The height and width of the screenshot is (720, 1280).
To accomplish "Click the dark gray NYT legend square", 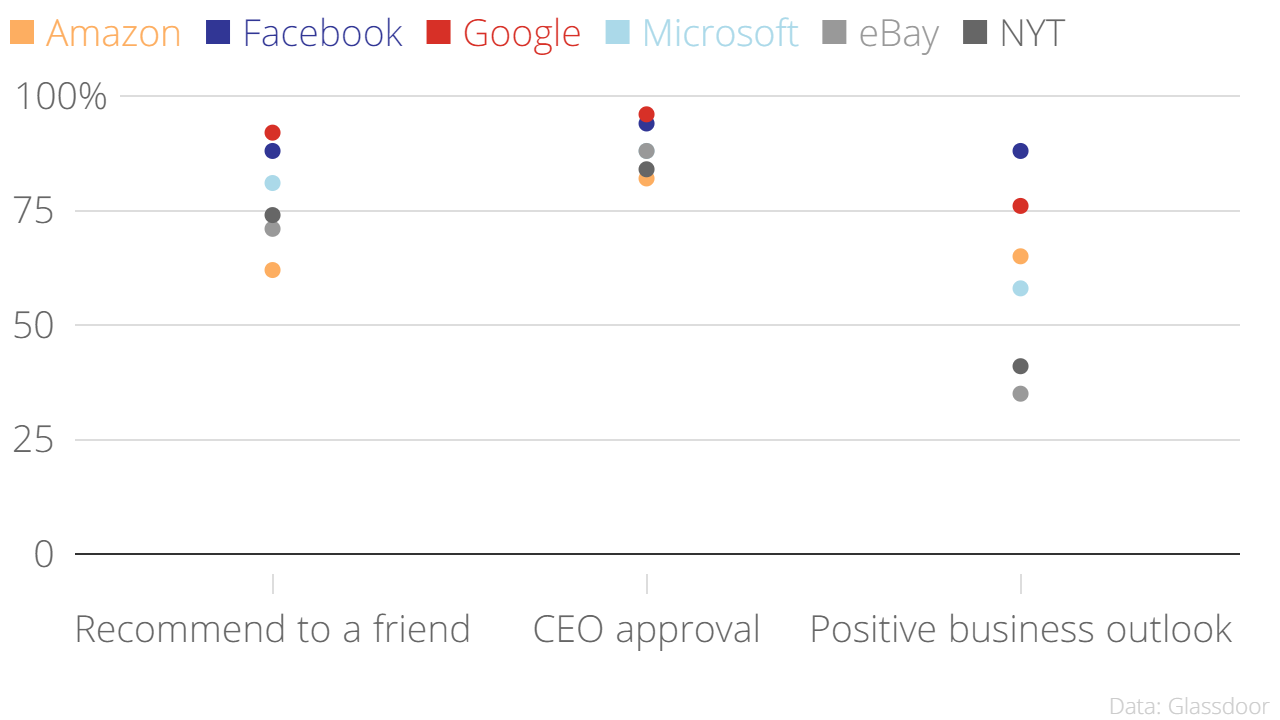I will coord(974,33).
